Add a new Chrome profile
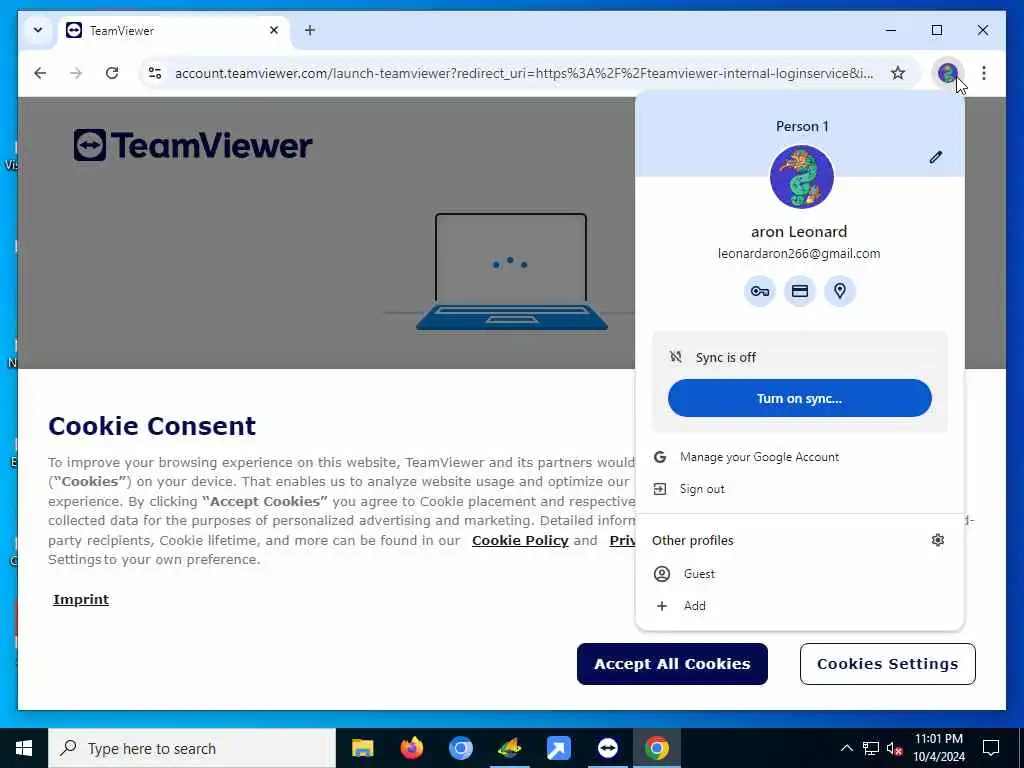The height and width of the screenshot is (768, 1024). tap(799, 606)
